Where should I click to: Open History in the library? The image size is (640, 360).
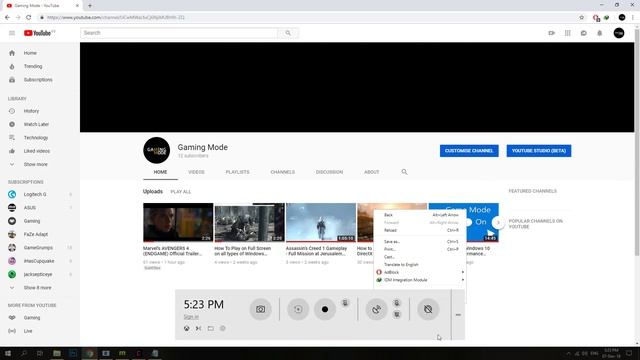pos(40,111)
